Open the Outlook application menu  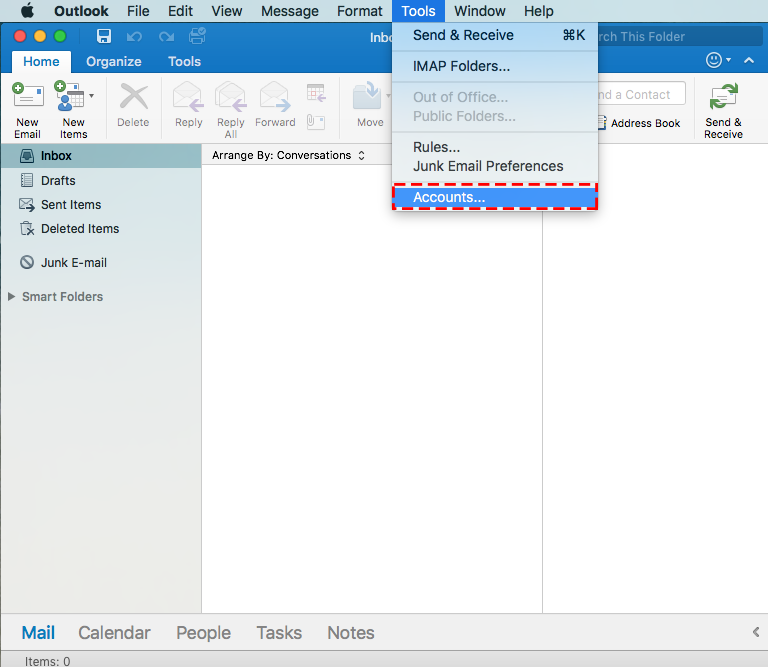coord(81,11)
